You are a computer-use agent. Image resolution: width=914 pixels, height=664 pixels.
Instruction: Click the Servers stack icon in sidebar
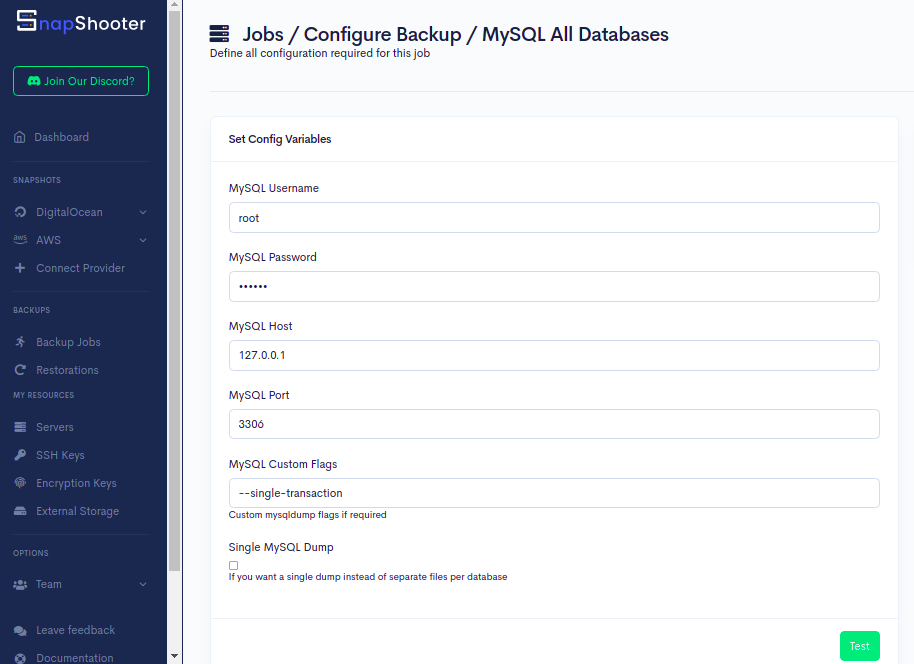click(x=20, y=427)
